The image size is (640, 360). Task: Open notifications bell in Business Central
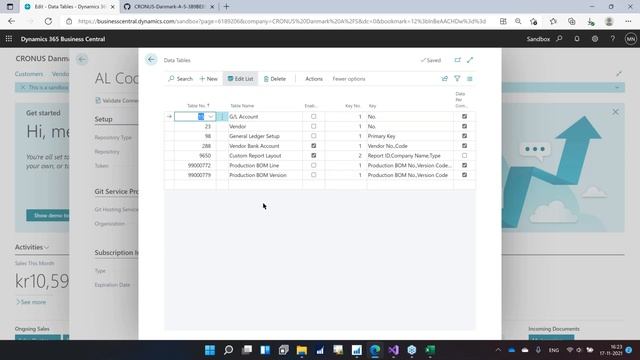(x=577, y=39)
